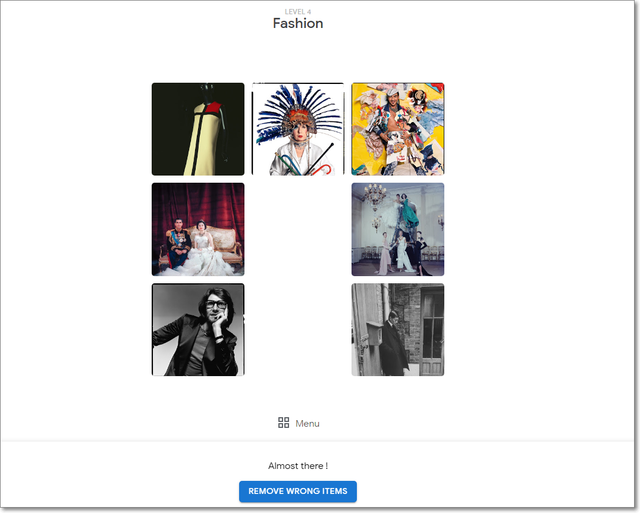
Task: Pick the grayscale man by doorway photo
Action: [x=398, y=329]
